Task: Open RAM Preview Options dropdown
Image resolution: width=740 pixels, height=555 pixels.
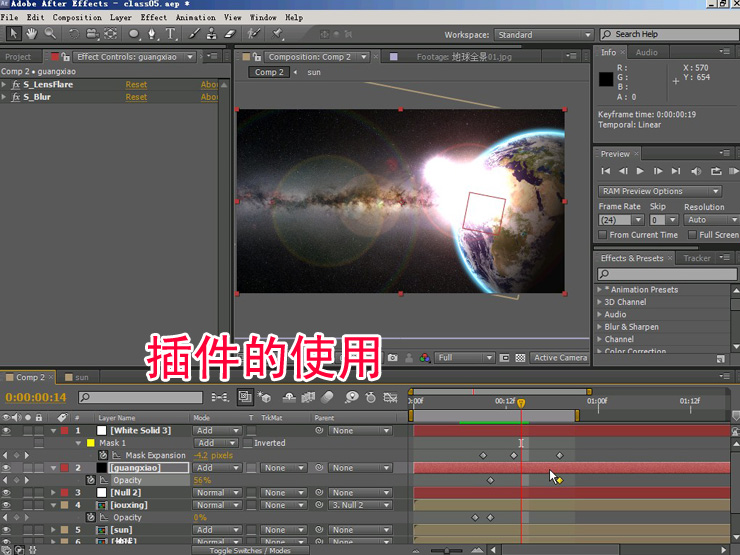Action: (x=660, y=191)
